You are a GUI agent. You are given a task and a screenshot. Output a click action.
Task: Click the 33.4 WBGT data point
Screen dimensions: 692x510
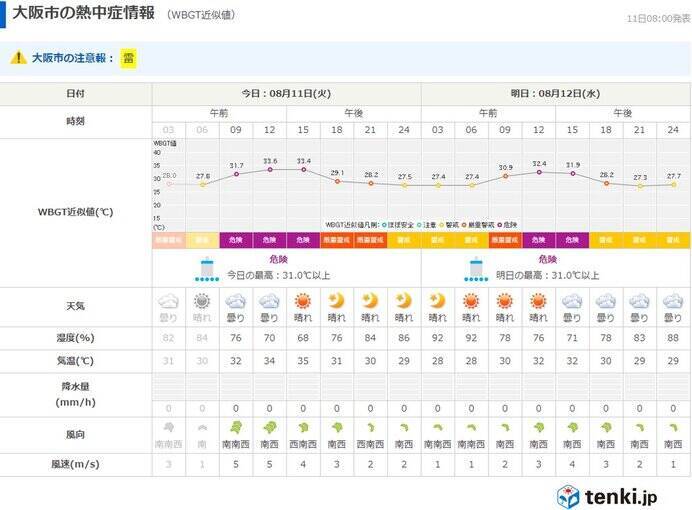tap(304, 169)
